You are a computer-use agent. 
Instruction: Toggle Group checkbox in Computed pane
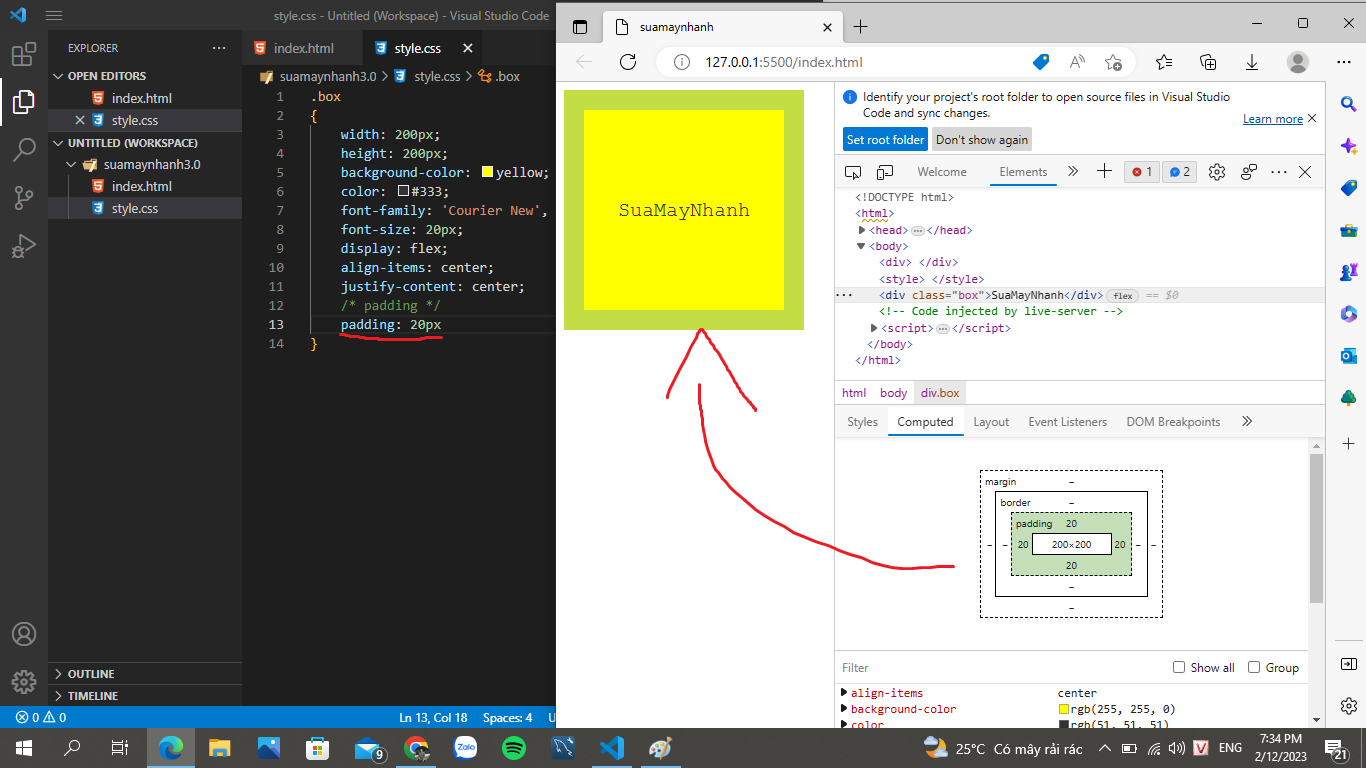(1254, 668)
